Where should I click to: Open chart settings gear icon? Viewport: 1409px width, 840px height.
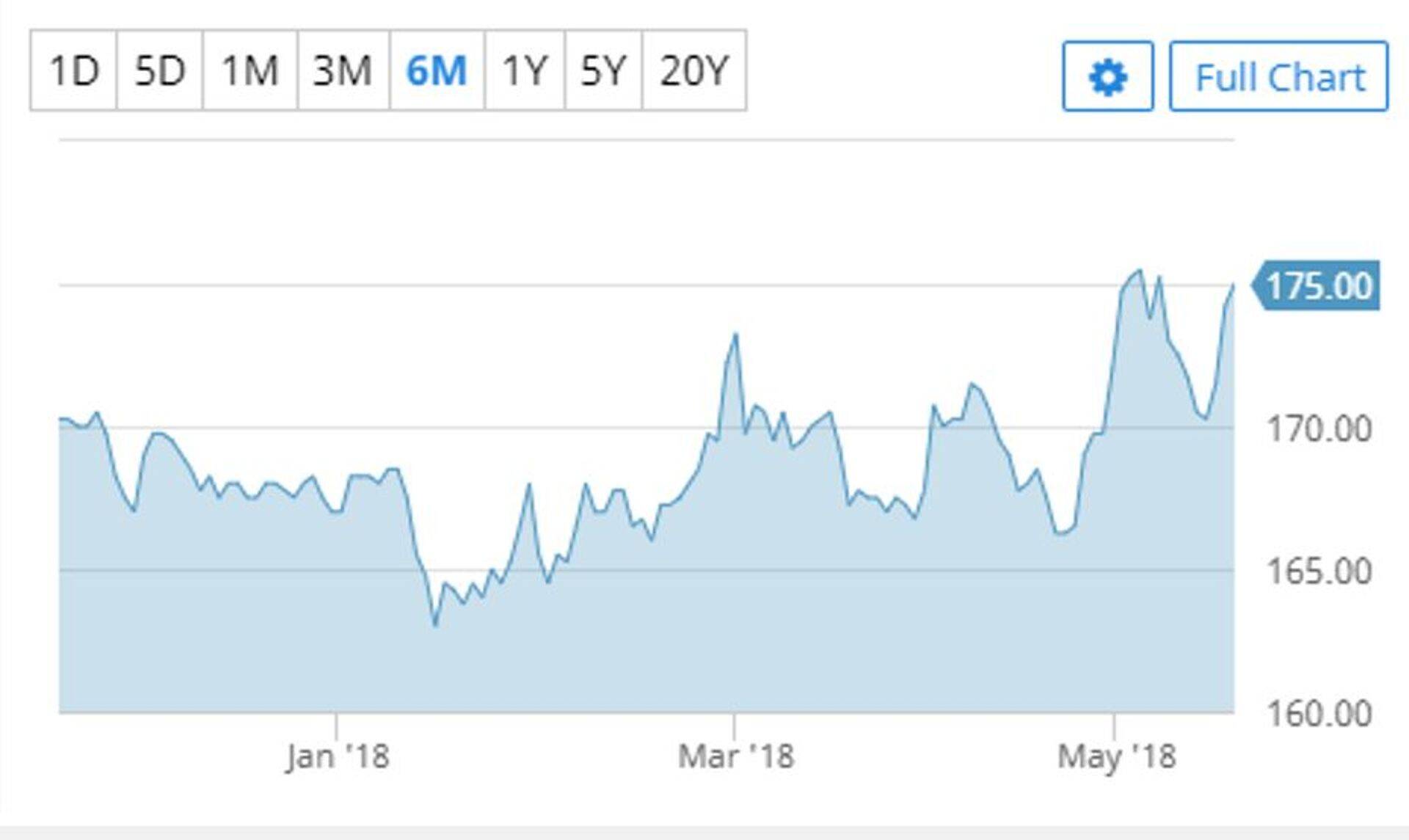1107,77
